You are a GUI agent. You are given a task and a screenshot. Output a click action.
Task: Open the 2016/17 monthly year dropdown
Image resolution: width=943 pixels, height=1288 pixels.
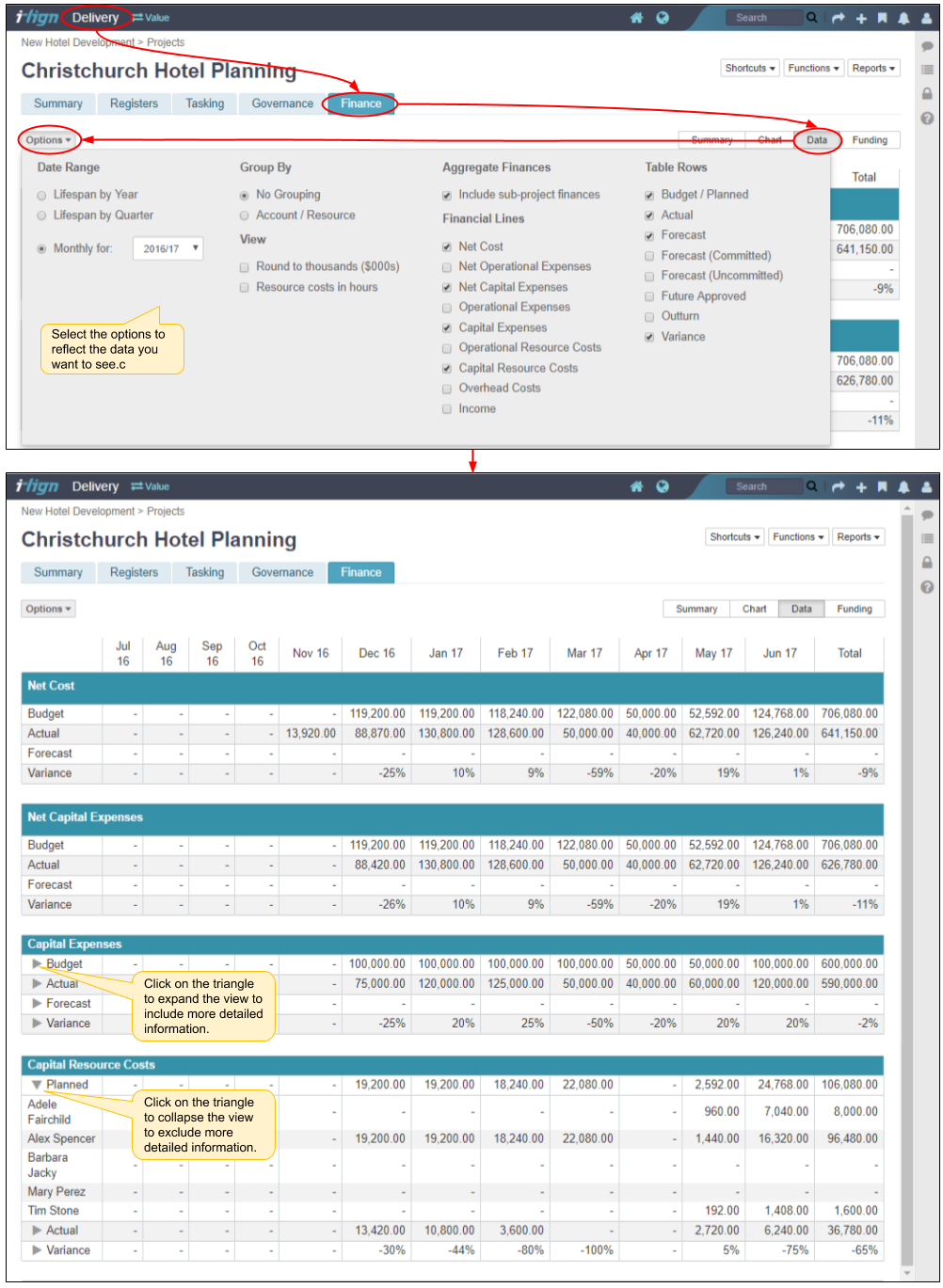click(168, 248)
